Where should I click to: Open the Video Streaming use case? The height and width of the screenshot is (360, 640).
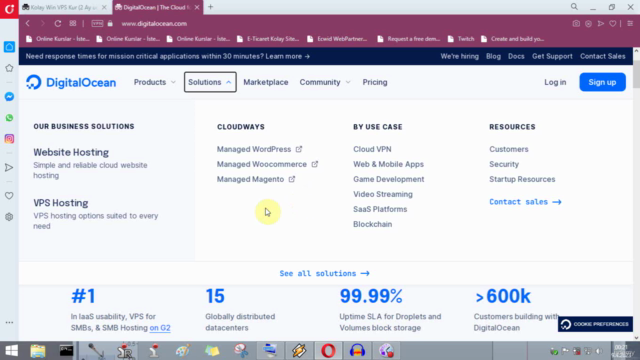click(383, 194)
